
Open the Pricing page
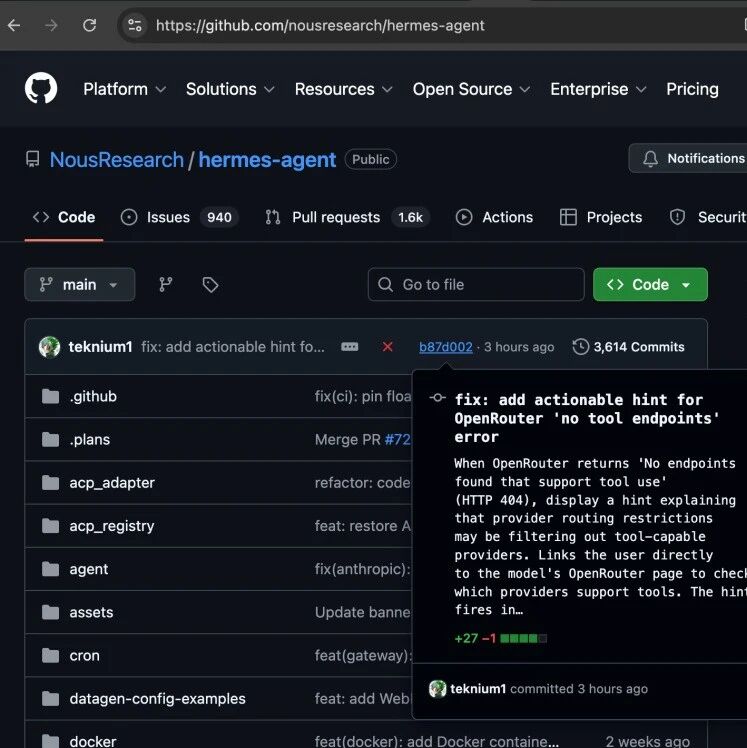692,89
